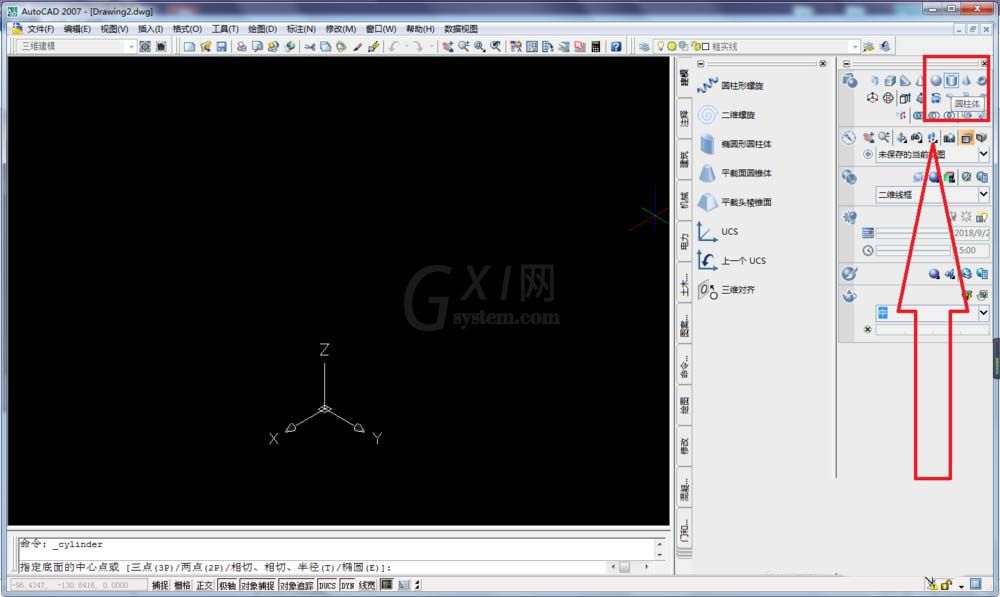This screenshot has height=597, width=1000.
Task: Click the frustum pyramid tool 平截头棱锥面
Action: (x=734, y=202)
